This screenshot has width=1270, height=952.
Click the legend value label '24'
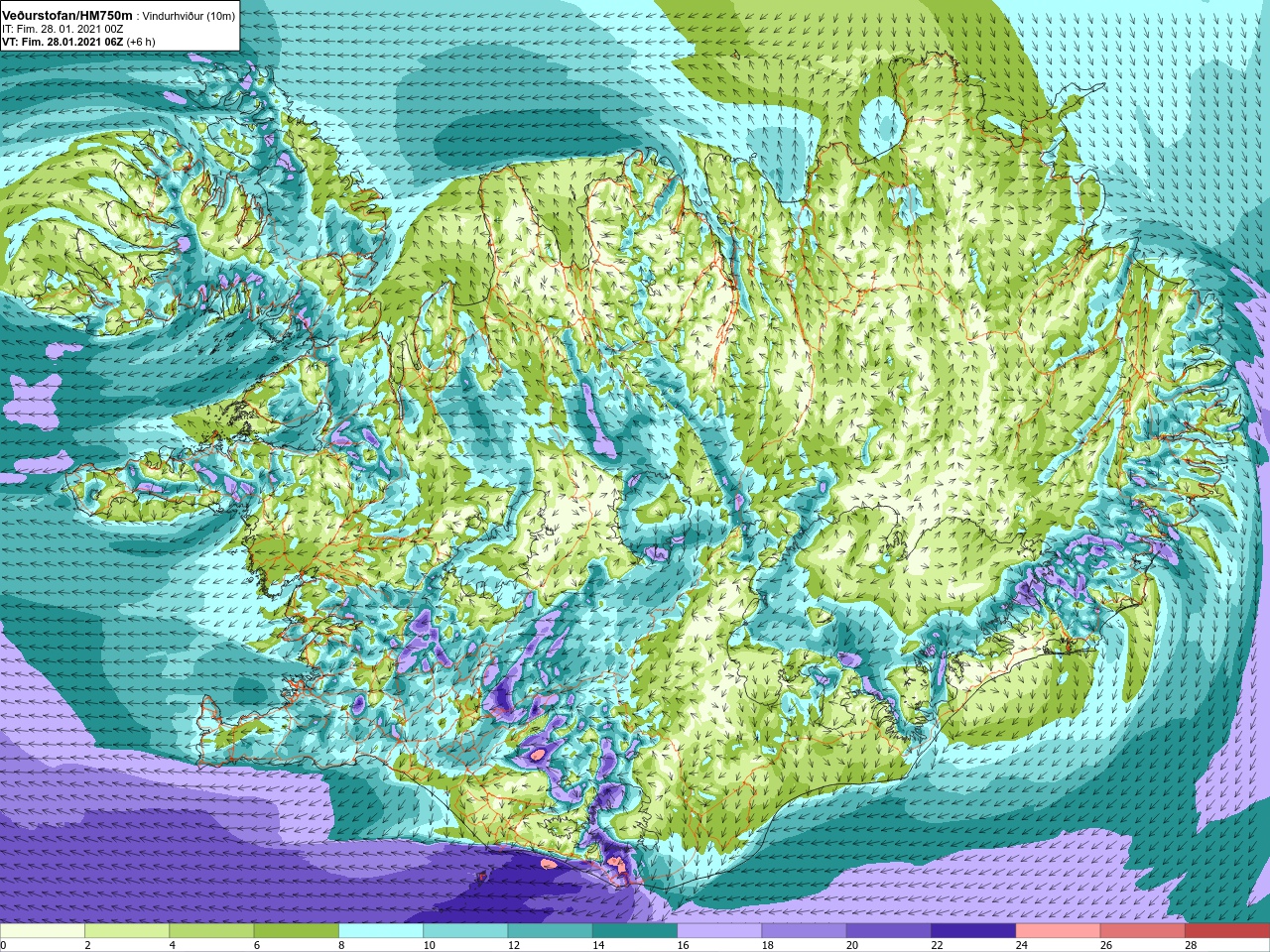(x=1021, y=945)
